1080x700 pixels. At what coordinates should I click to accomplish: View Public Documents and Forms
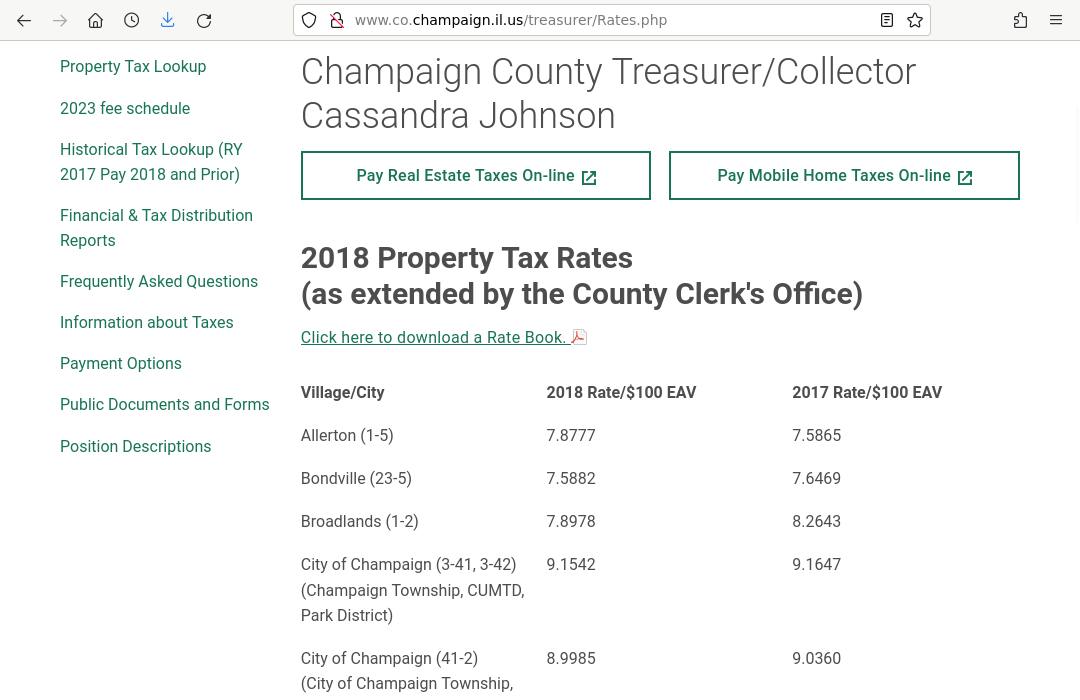point(164,405)
